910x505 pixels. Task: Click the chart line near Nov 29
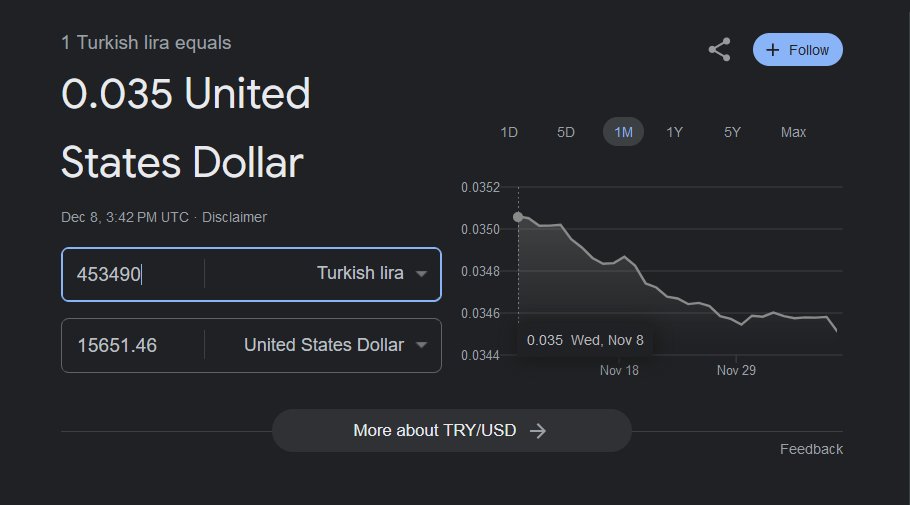[736, 322]
